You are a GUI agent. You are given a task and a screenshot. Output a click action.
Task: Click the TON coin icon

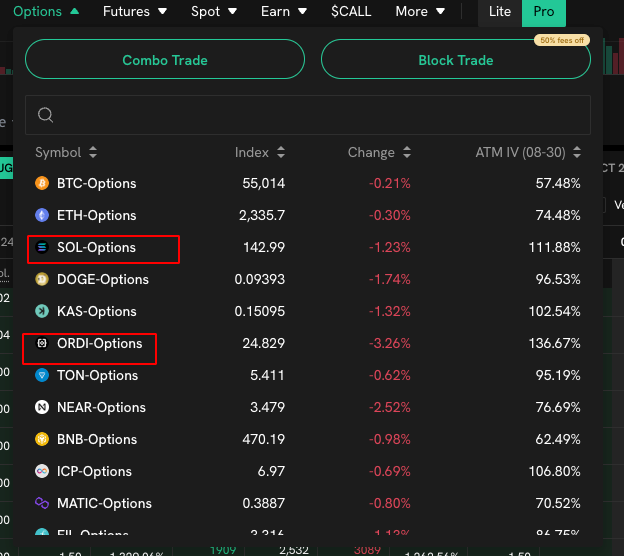tap(42, 376)
